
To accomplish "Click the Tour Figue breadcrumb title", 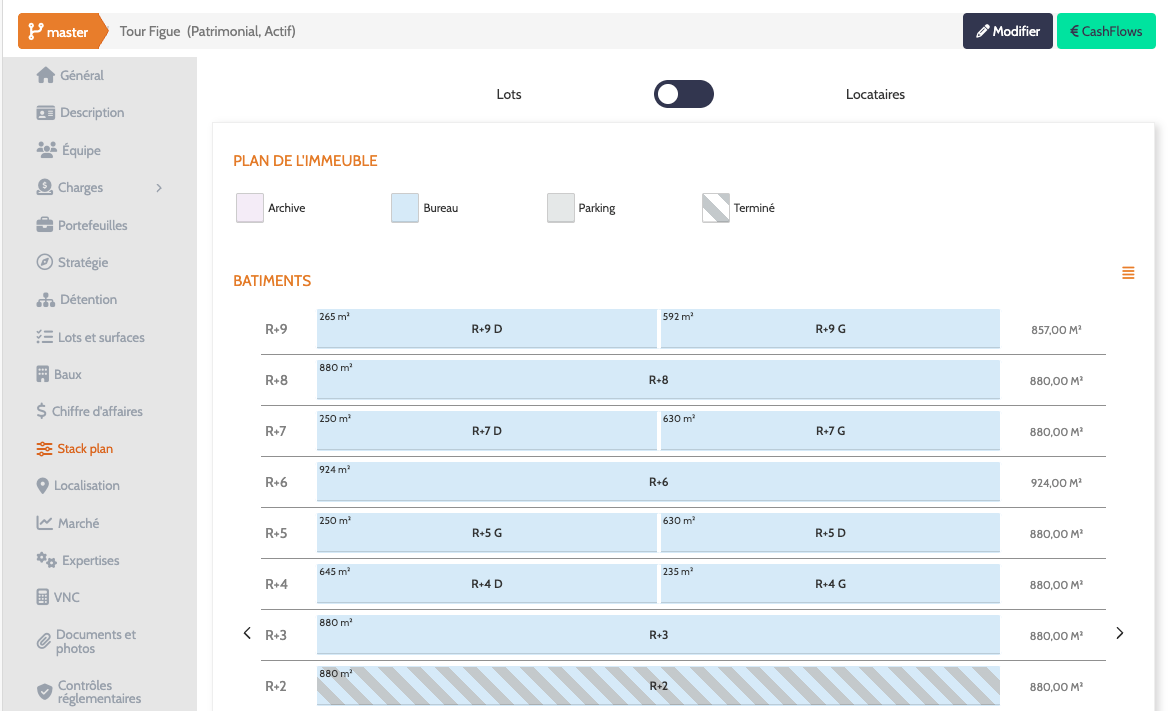I will [x=208, y=31].
